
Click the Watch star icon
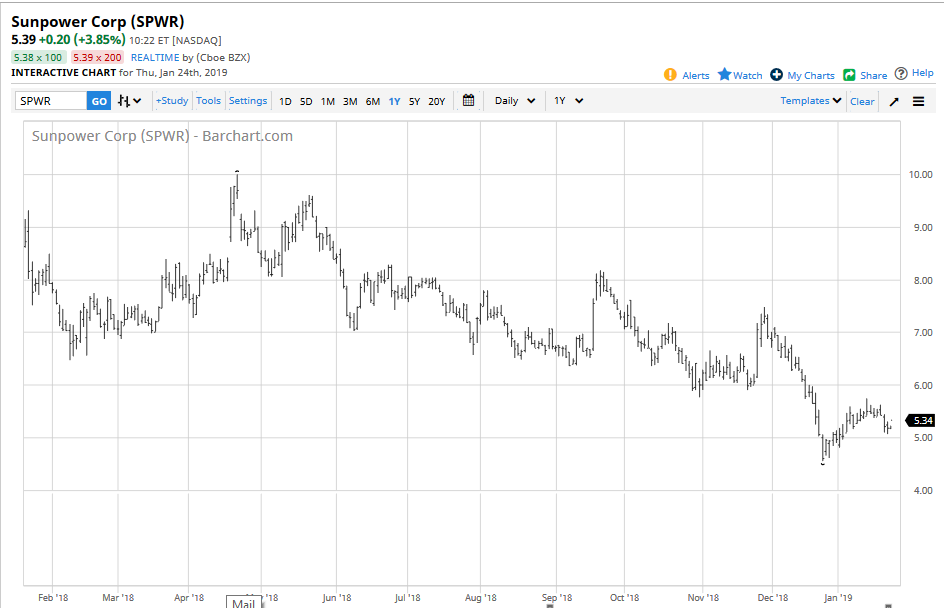coord(724,74)
